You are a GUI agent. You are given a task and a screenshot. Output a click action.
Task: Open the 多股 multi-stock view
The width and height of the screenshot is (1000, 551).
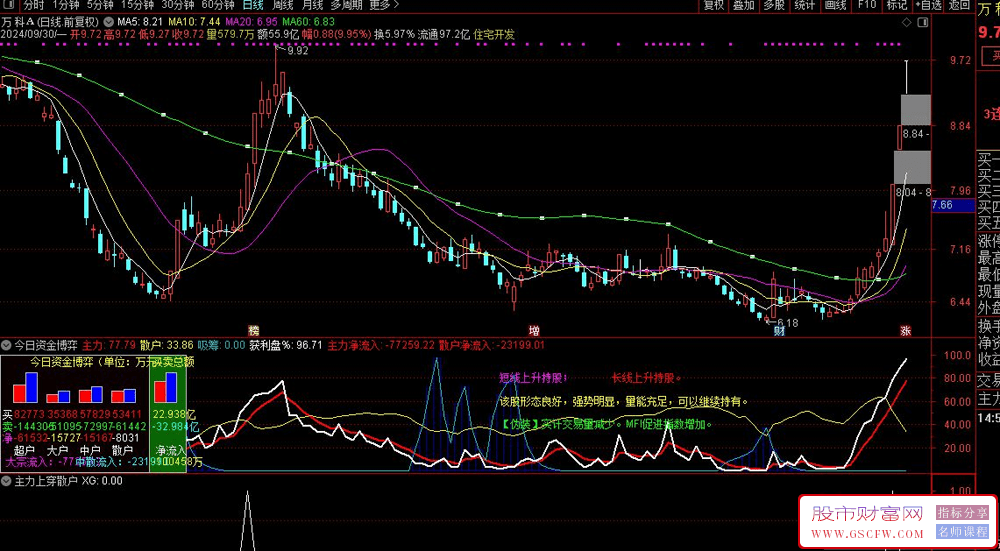[774, 5]
